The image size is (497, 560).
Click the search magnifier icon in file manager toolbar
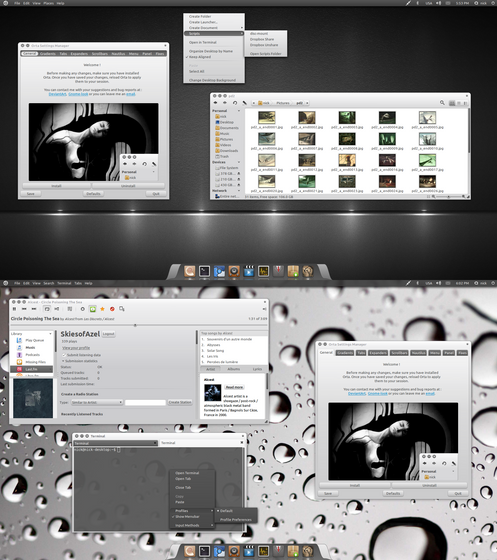(442, 103)
